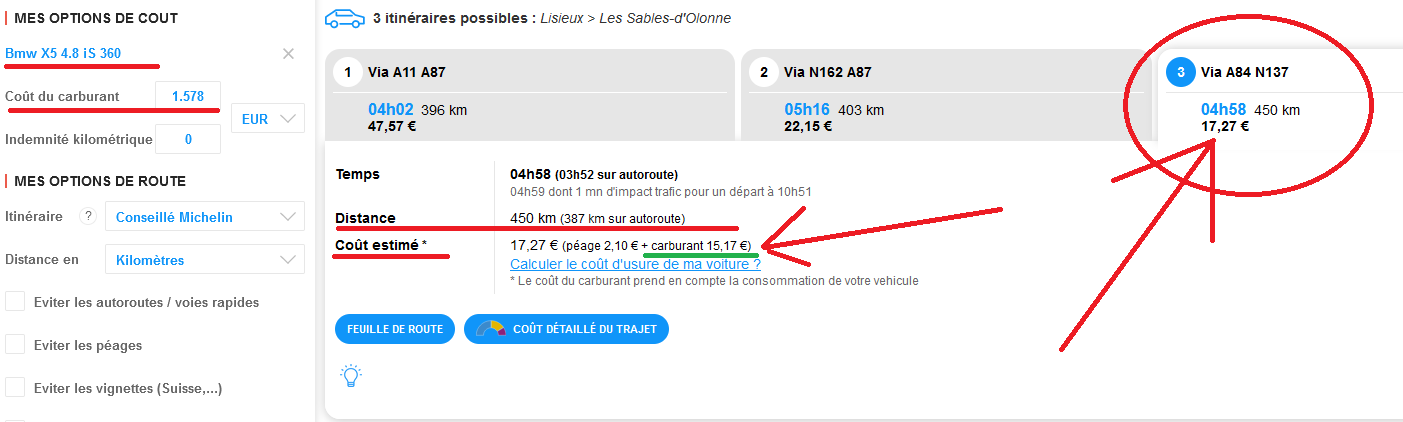Open the EUR currency dropdown

pyautogui.click(x=267, y=118)
